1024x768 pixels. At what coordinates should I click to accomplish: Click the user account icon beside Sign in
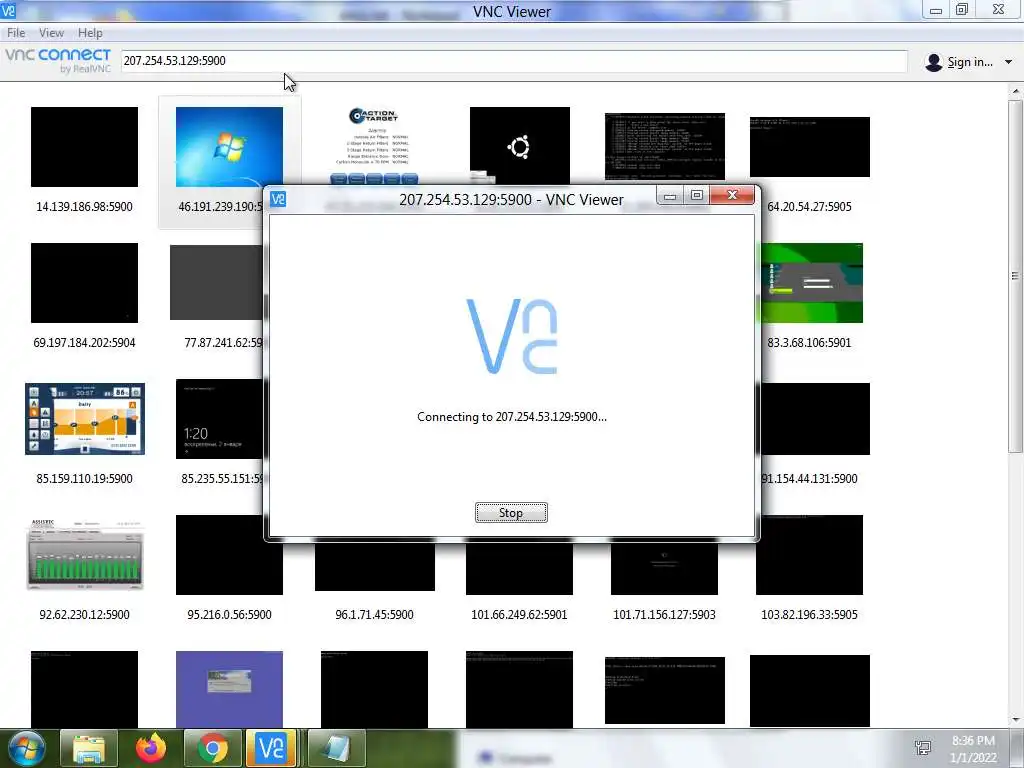[934, 62]
